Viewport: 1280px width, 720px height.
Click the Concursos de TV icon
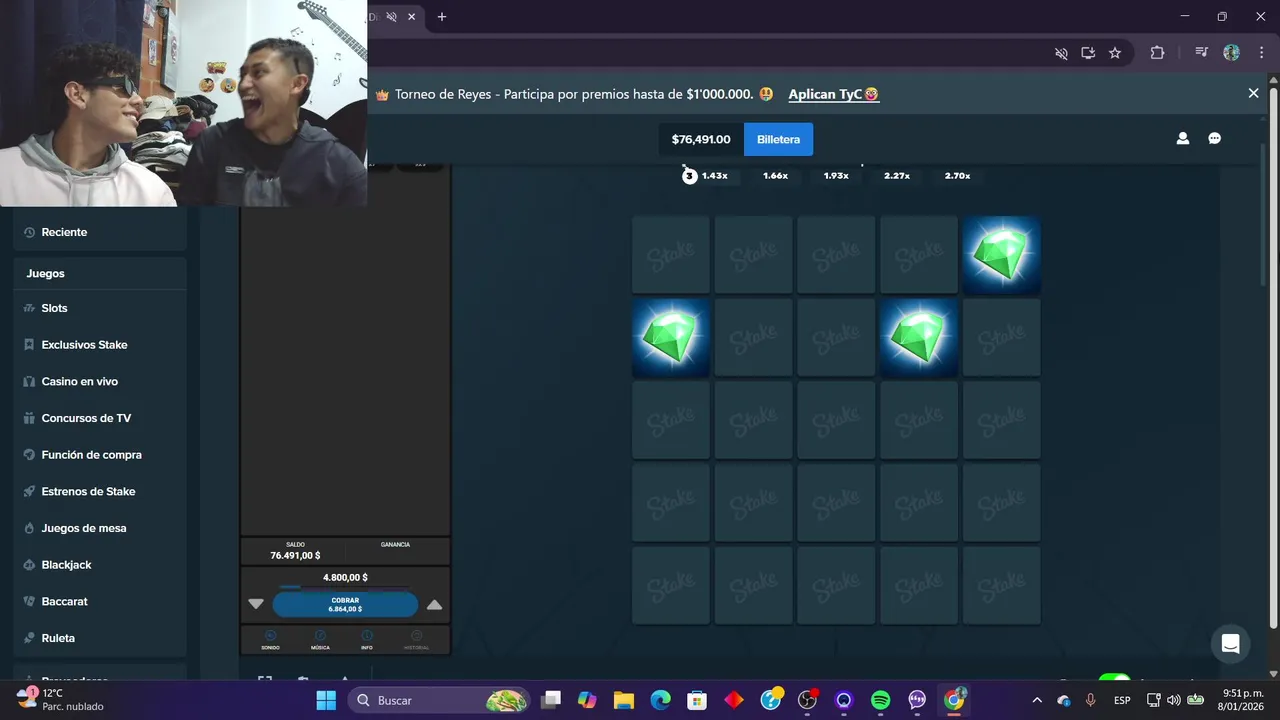29,418
